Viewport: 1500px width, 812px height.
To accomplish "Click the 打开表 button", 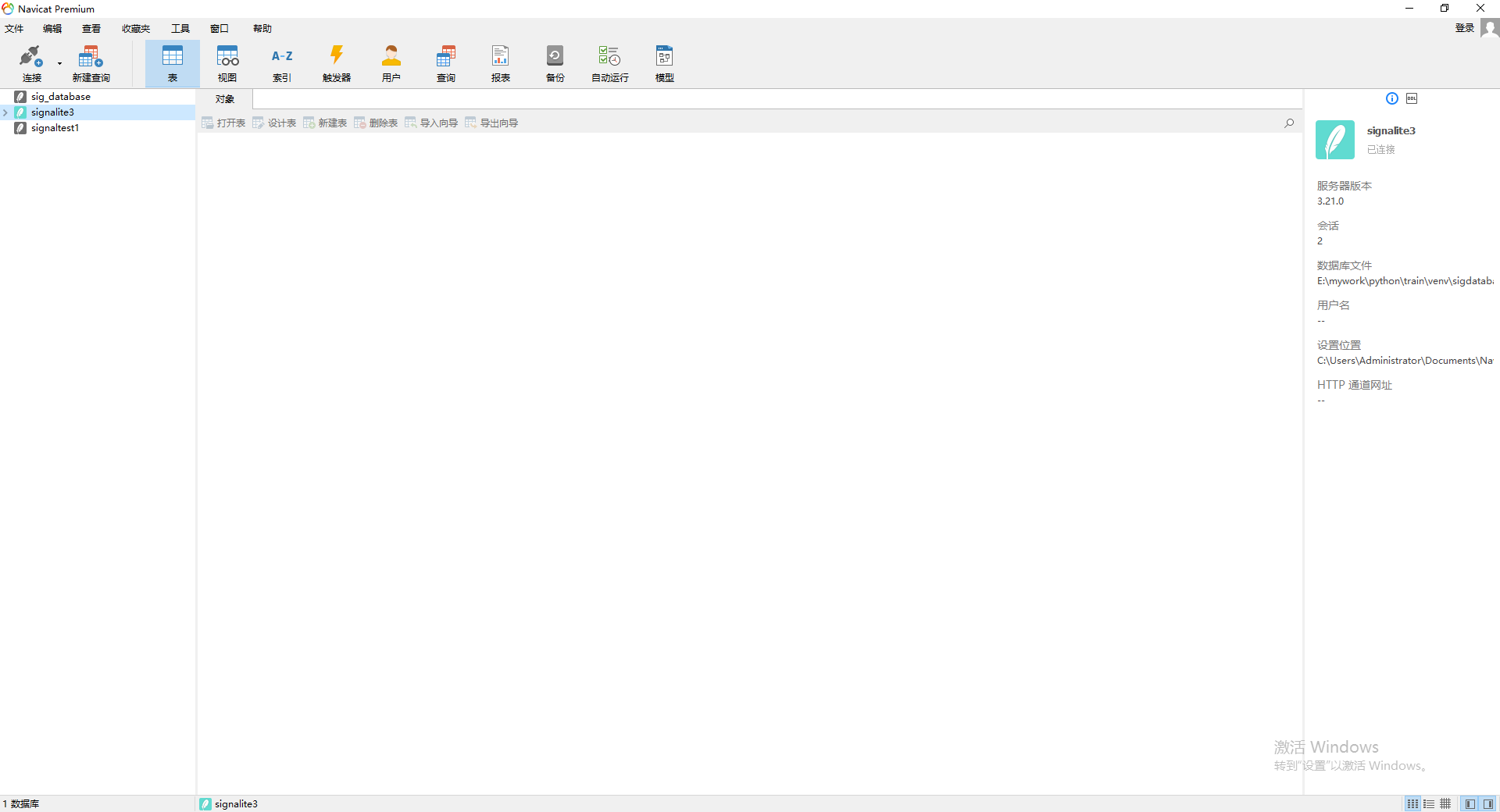I will pos(223,123).
